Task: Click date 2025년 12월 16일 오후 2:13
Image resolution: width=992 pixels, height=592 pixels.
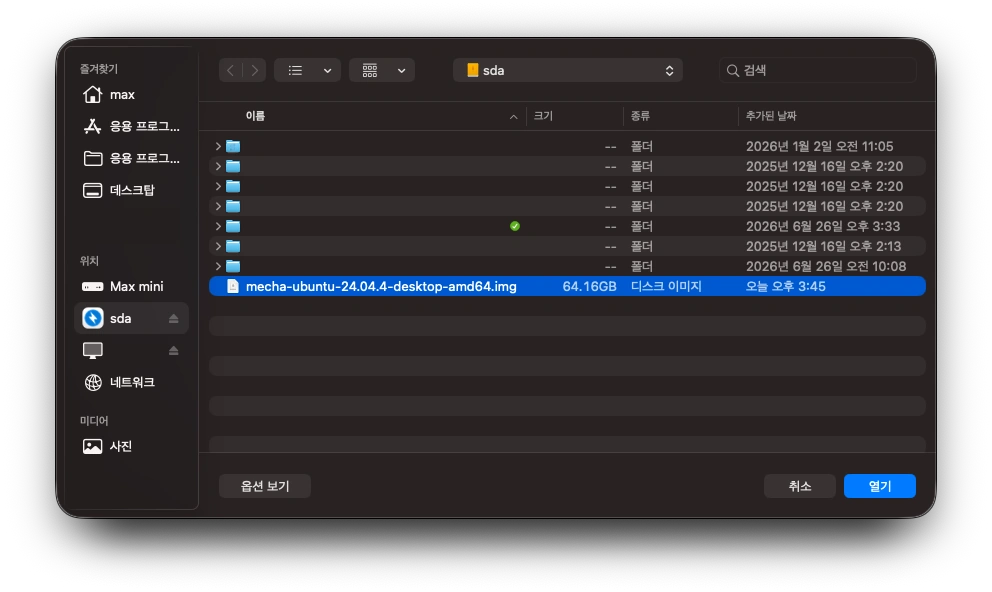Action: click(823, 246)
